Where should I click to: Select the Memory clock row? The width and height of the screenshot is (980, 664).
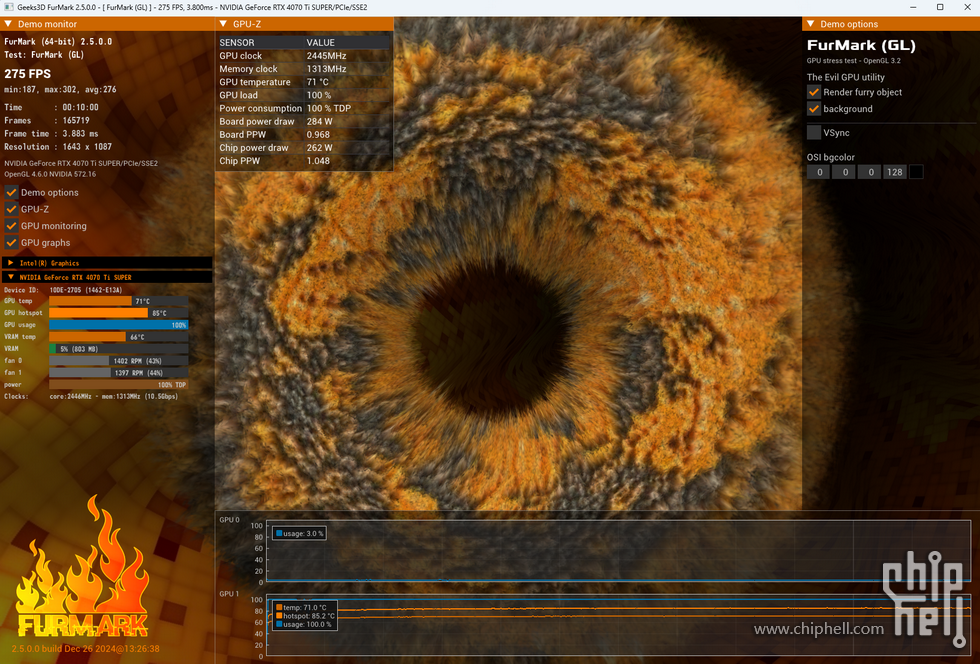(x=304, y=69)
